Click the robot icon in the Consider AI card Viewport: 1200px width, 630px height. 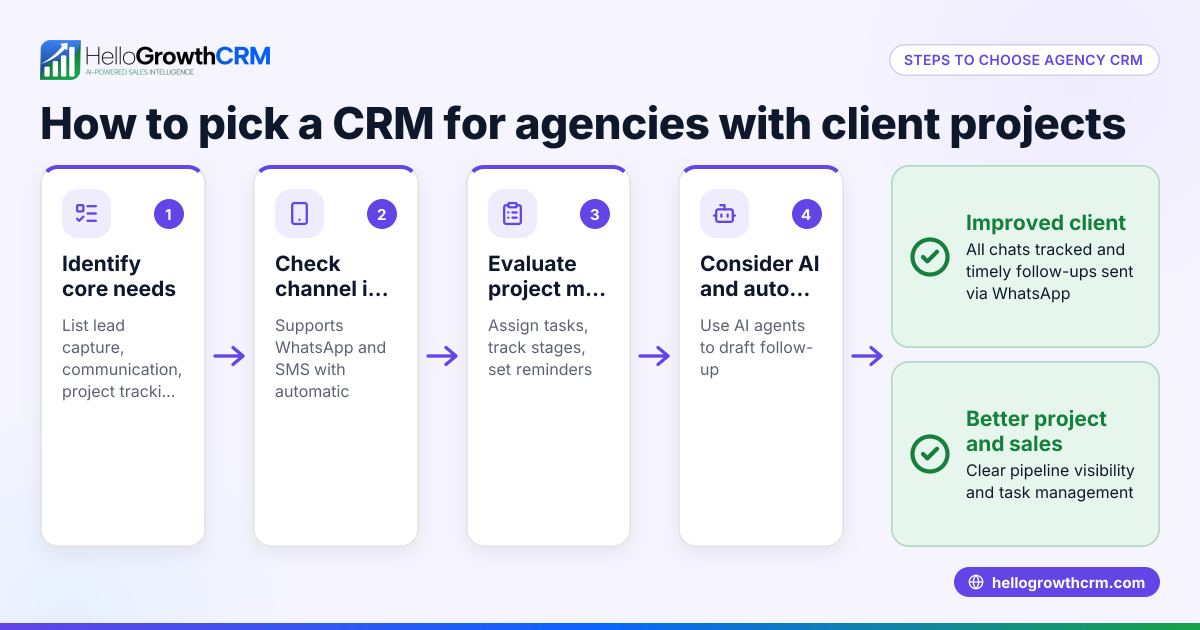tap(724, 213)
